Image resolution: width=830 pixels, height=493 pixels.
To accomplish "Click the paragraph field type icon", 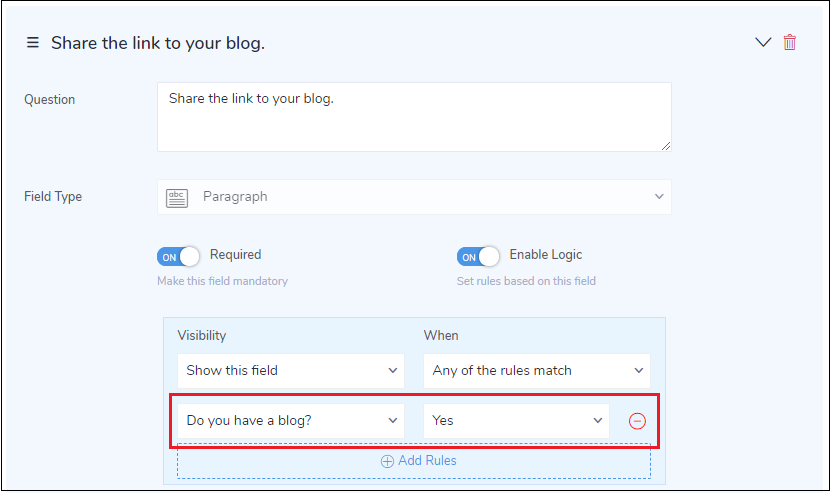I will 177,197.
